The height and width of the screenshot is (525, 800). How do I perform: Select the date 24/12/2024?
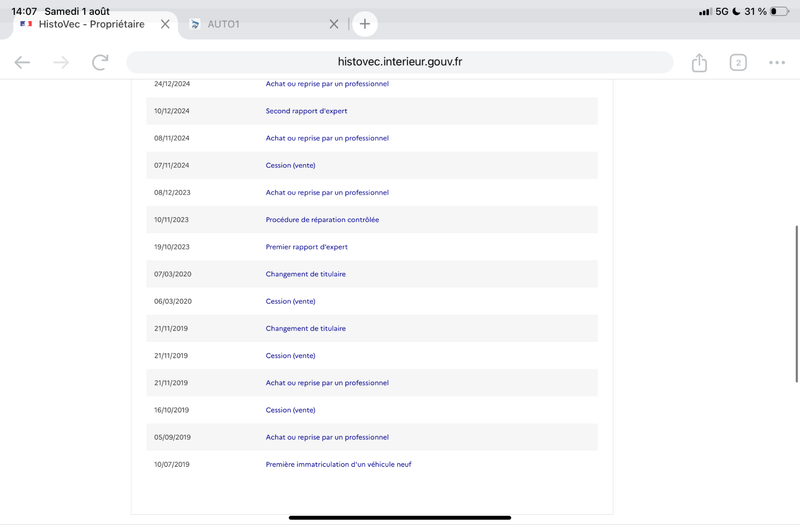(172, 84)
